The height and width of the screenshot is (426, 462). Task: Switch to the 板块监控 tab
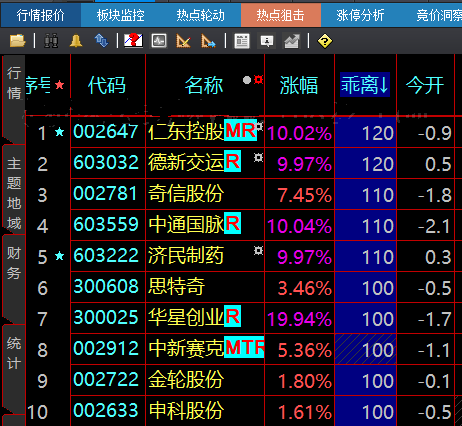click(121, 15)
